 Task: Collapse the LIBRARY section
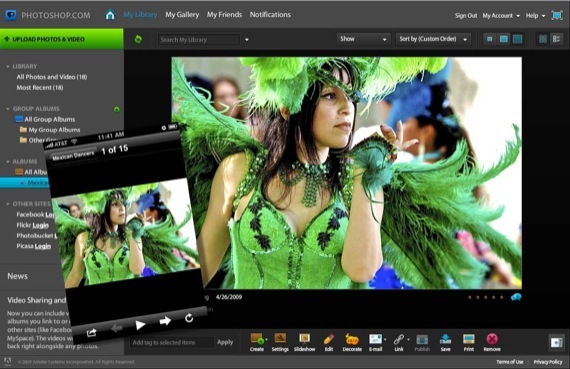(x=8, y=67)
